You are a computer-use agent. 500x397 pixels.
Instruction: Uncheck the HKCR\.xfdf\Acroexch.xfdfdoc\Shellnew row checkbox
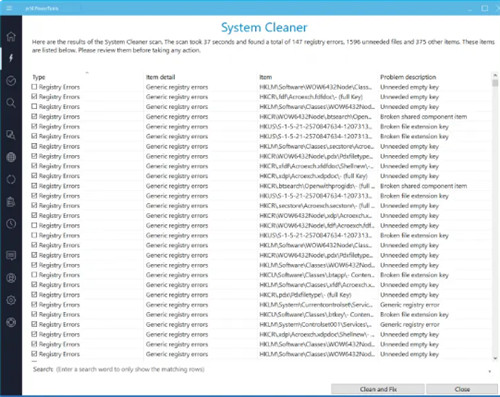coord(34,166)
